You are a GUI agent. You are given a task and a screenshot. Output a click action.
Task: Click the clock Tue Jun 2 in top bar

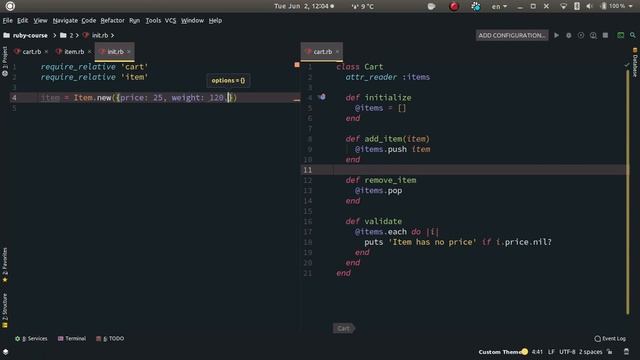pyautogui.click(x=304, y=7)
